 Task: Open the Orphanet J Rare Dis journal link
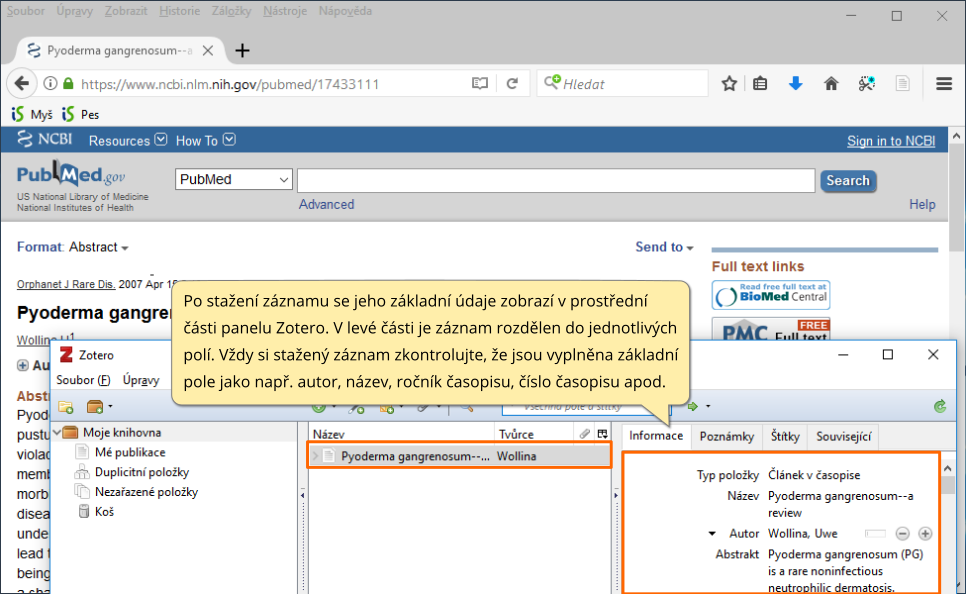point(66,285)
